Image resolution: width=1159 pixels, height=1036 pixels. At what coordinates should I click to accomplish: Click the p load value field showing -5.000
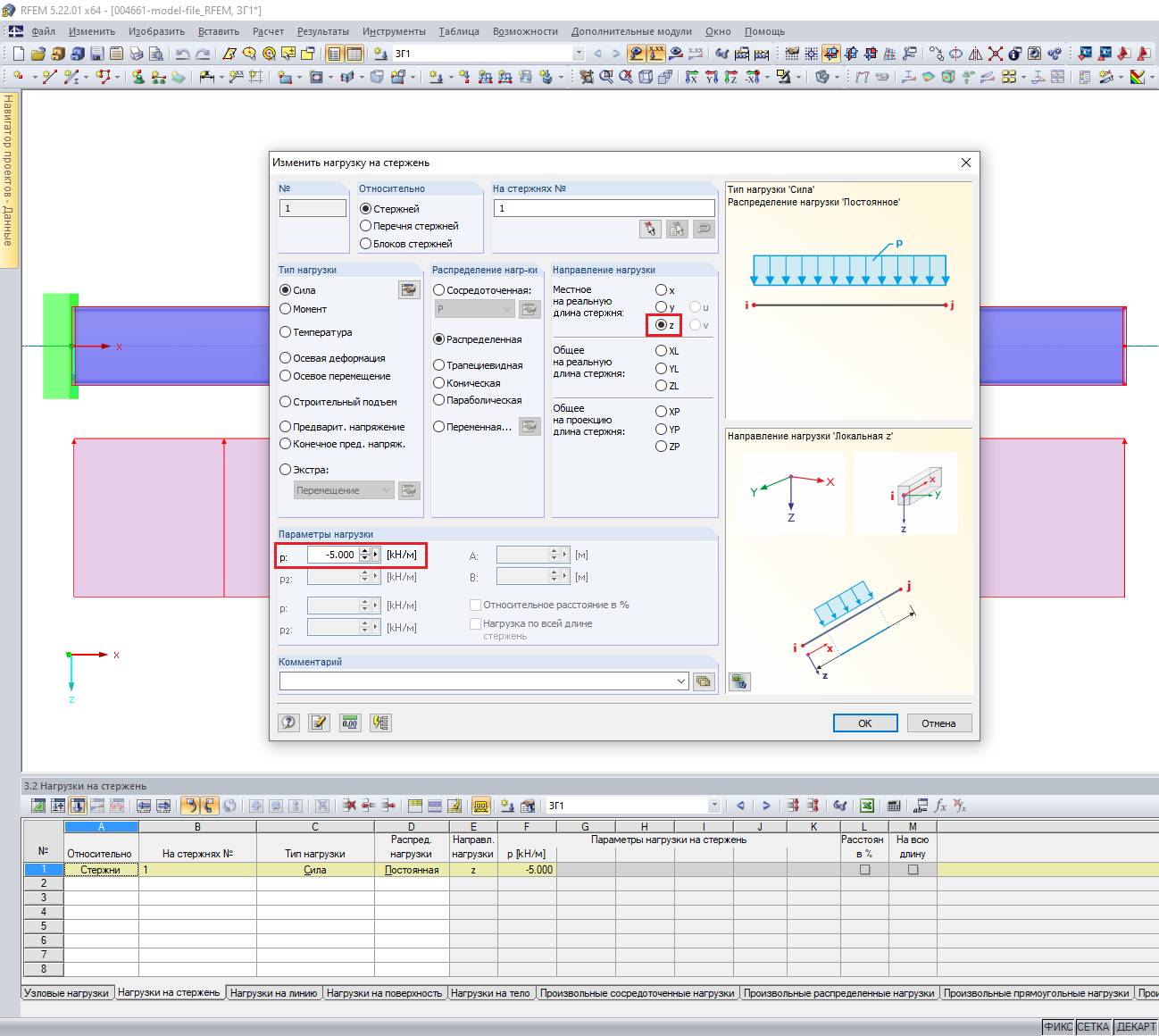click(333, 555)
